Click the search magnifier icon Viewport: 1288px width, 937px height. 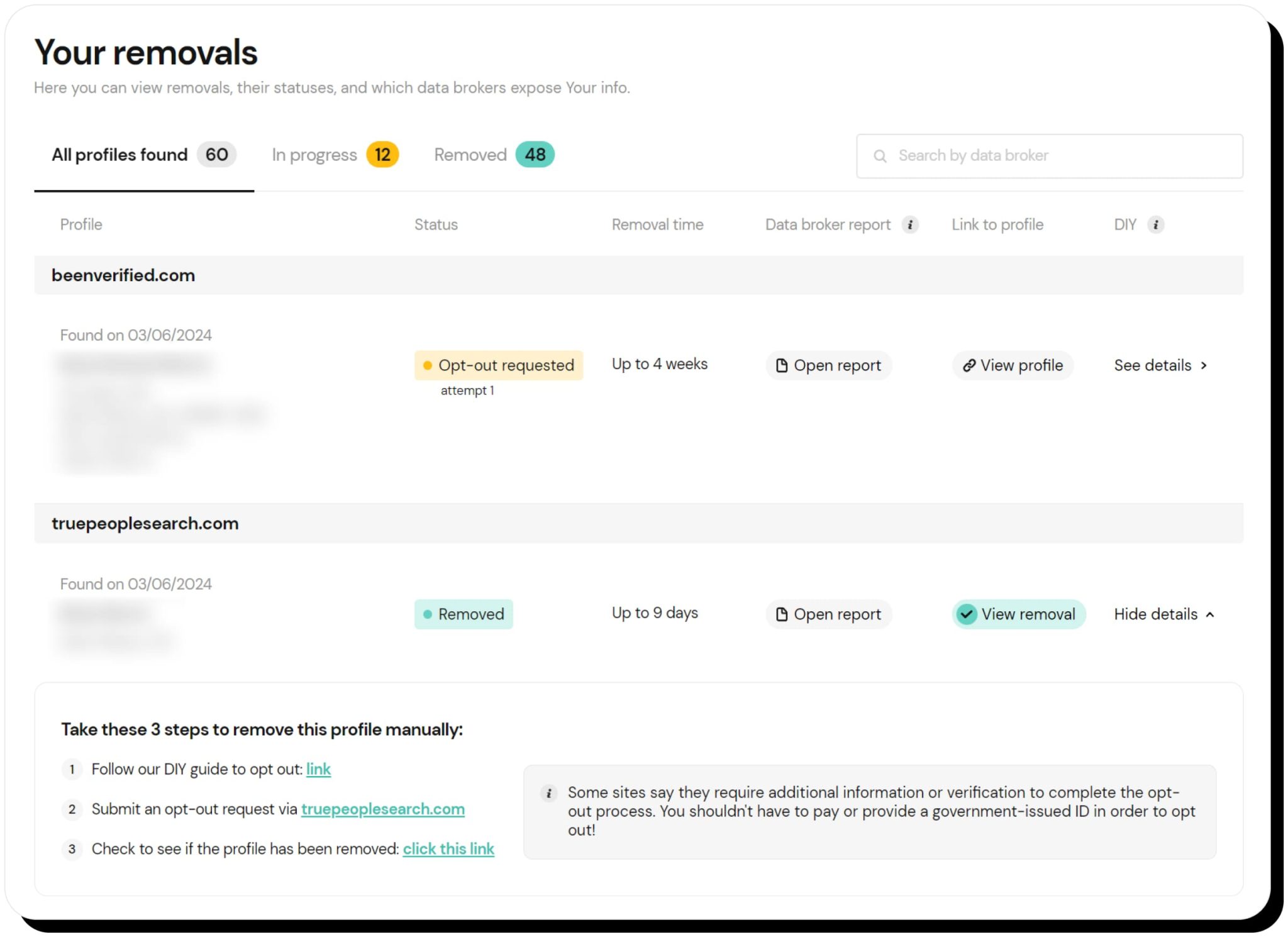tap(880, 156)
